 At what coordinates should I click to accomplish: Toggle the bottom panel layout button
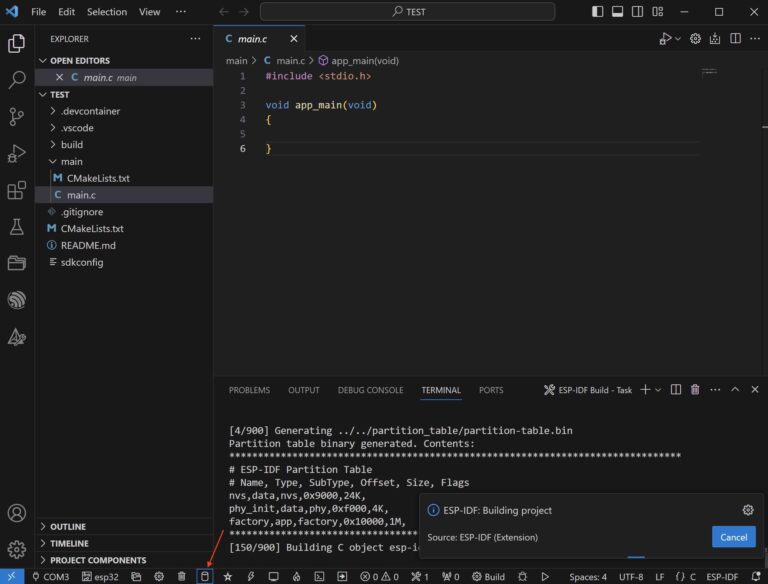(619, 12)
